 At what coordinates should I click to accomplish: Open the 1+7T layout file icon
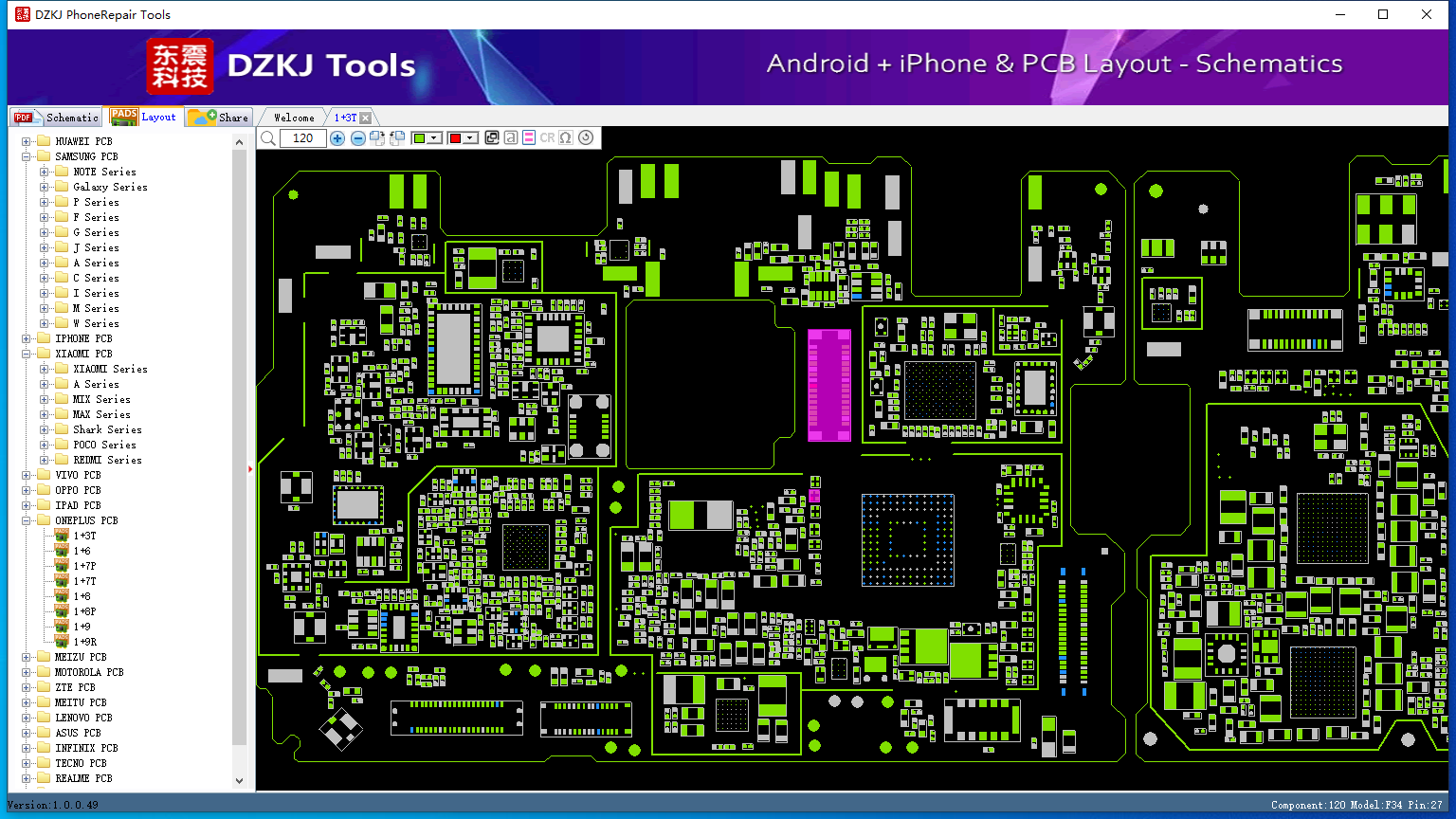pyautogui.click(x=62, y=581)
